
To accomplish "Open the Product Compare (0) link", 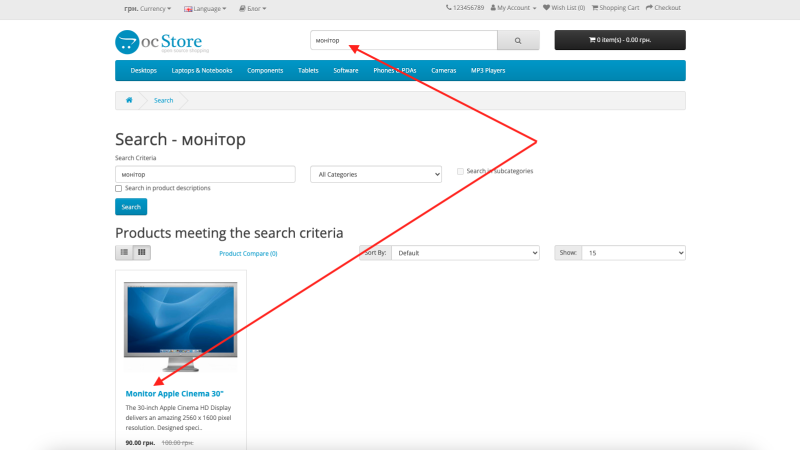I will [x=248, y=254].
